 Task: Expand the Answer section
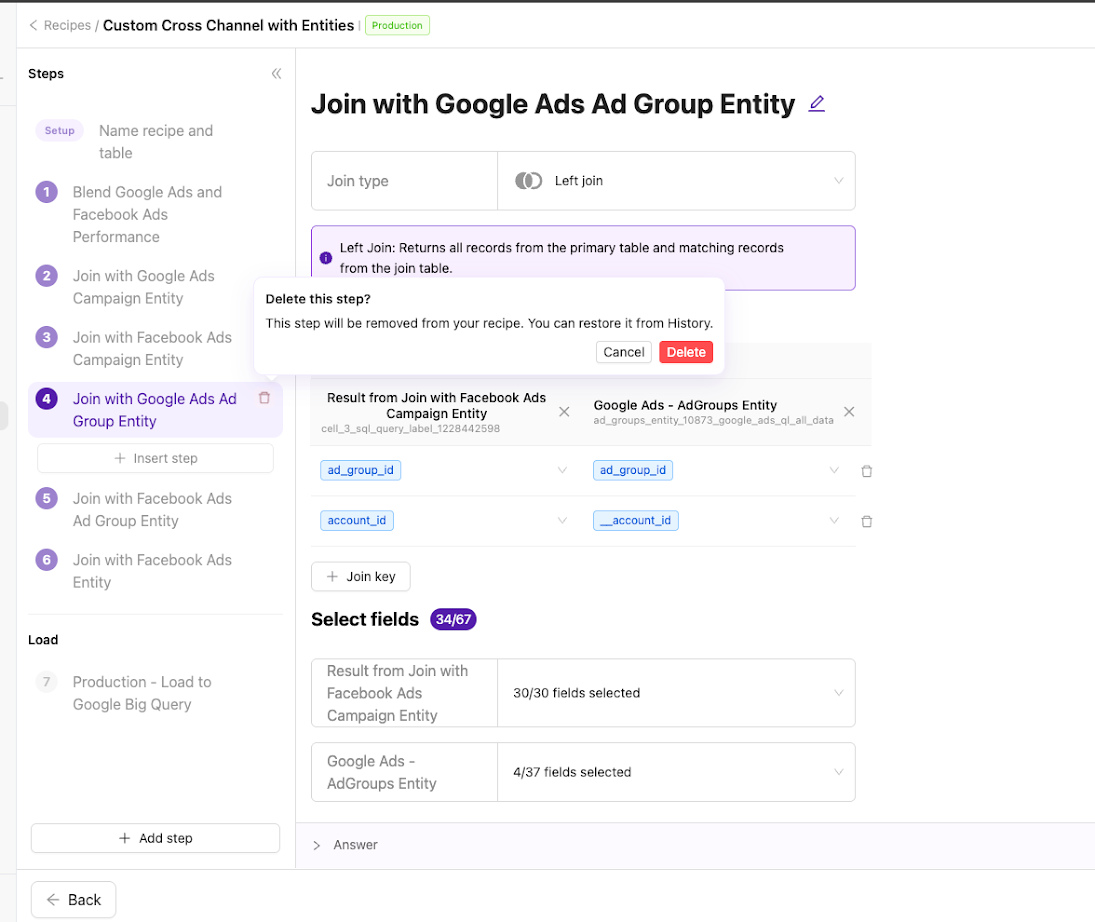click(x=317, y=845)
